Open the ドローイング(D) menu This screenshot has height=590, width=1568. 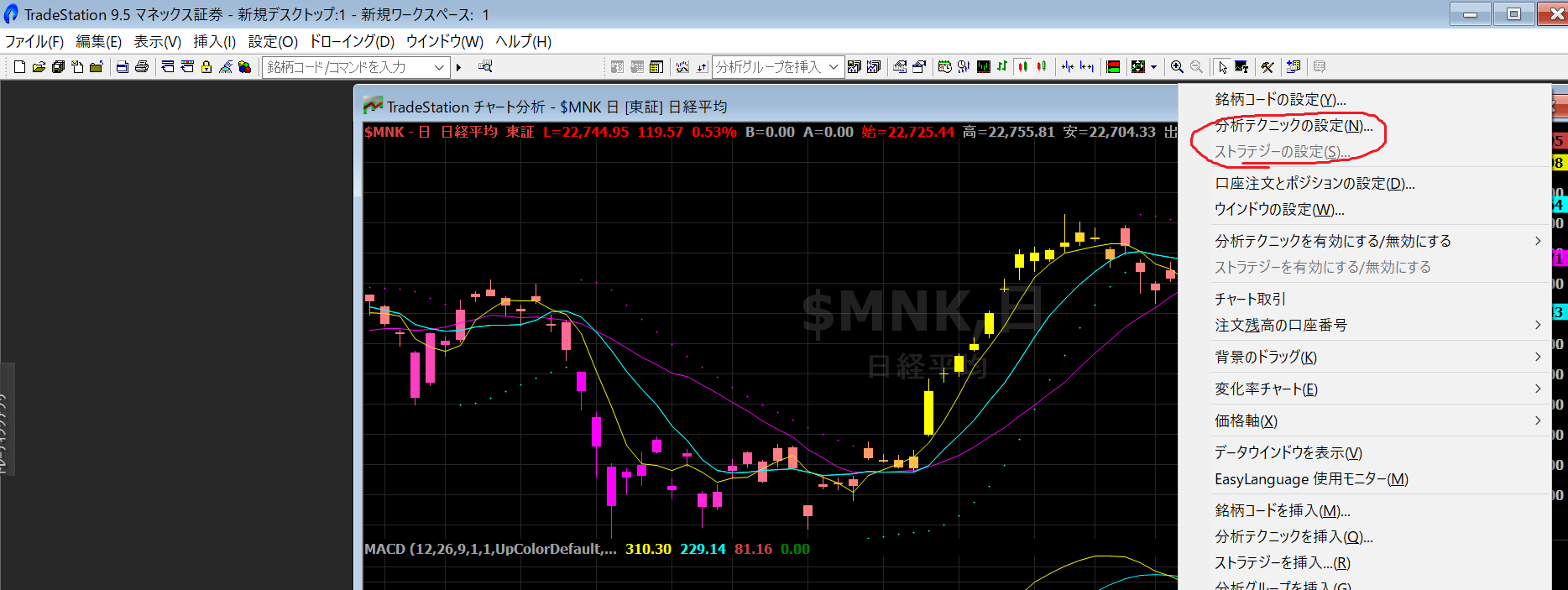pyautogui.click(x=352, y=41)
